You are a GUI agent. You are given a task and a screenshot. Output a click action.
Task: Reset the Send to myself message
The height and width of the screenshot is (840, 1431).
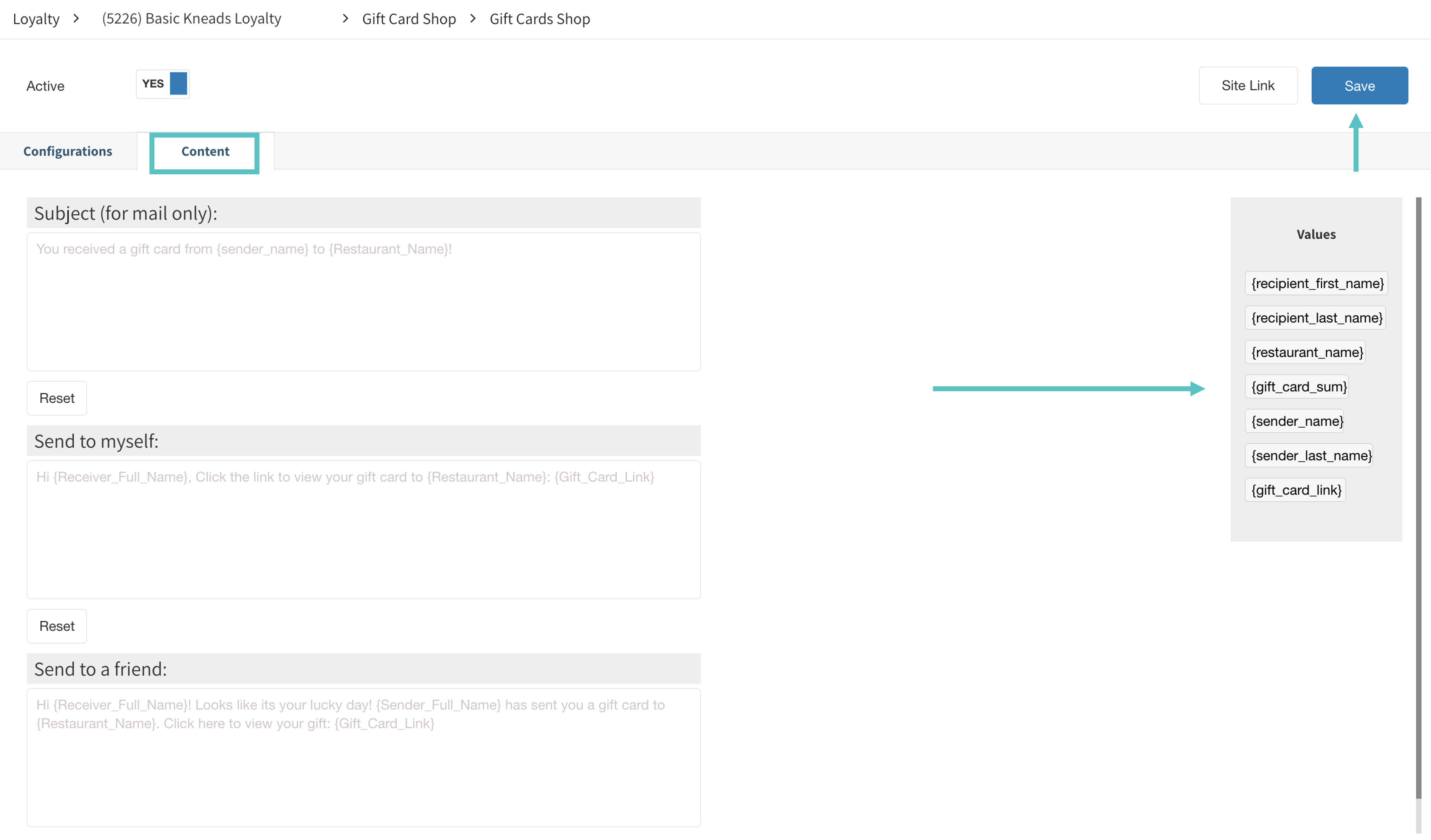coord(57,626)
